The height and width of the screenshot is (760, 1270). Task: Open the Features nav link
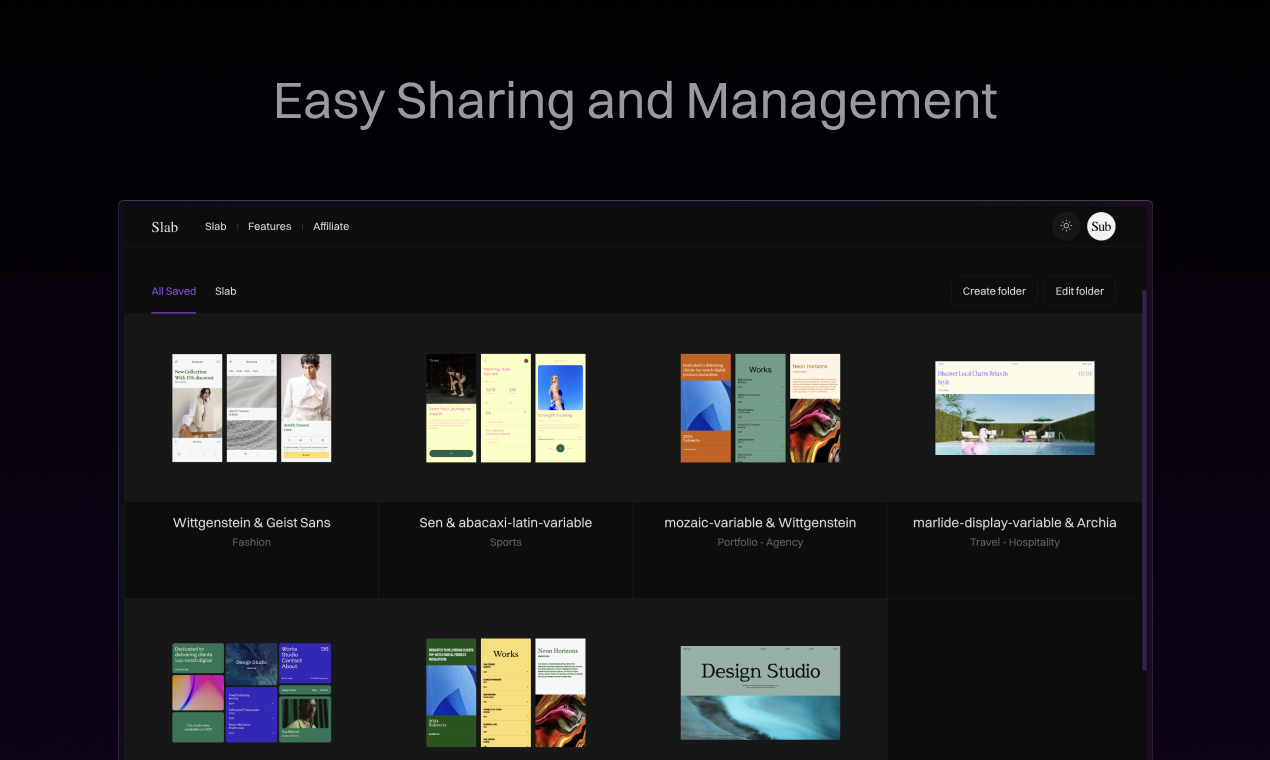point(270,227)
